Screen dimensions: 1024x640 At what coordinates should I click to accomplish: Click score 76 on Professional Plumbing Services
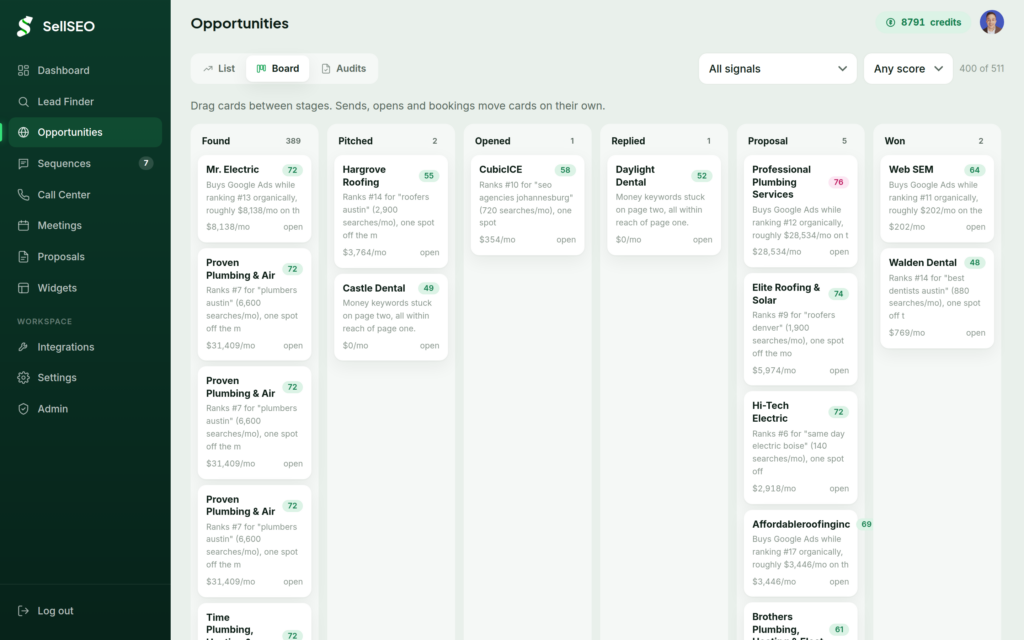click(839, 182)
